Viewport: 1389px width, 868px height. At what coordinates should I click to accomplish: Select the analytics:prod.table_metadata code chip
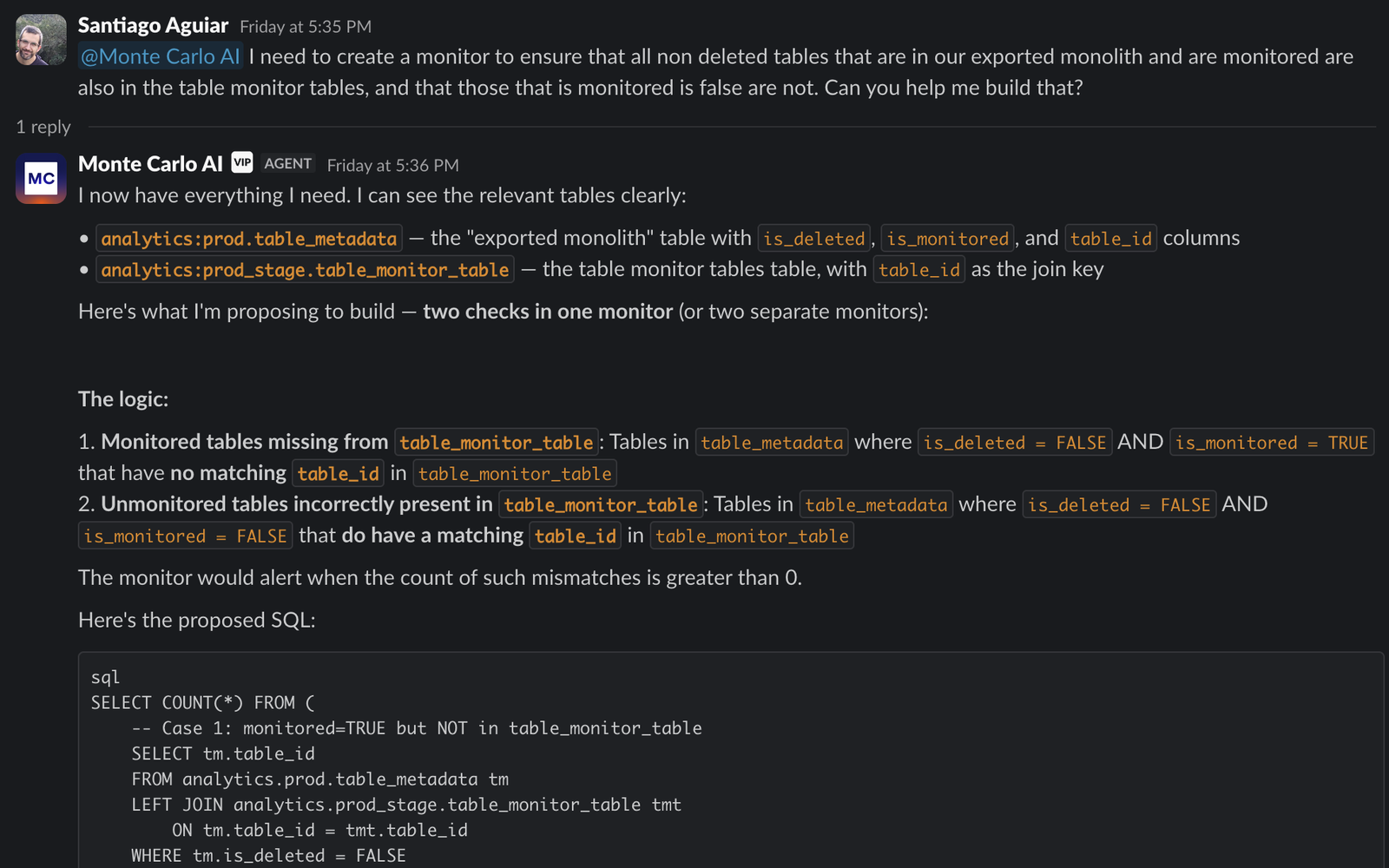click(x=249, y=239)
